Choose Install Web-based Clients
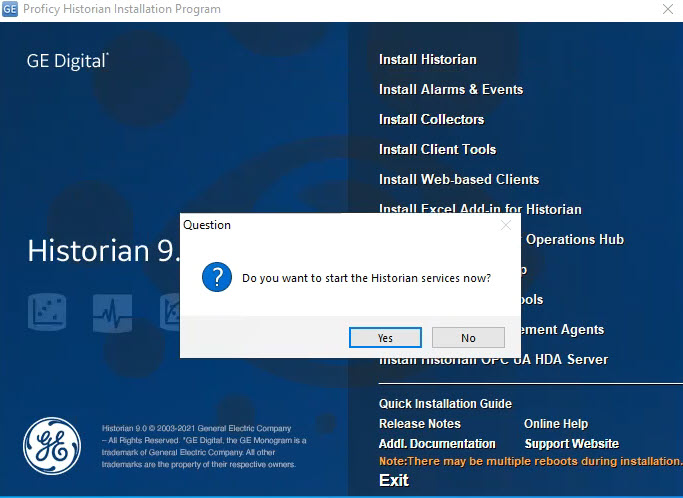This screenshot has height=498, width=683. coord(459,180)
